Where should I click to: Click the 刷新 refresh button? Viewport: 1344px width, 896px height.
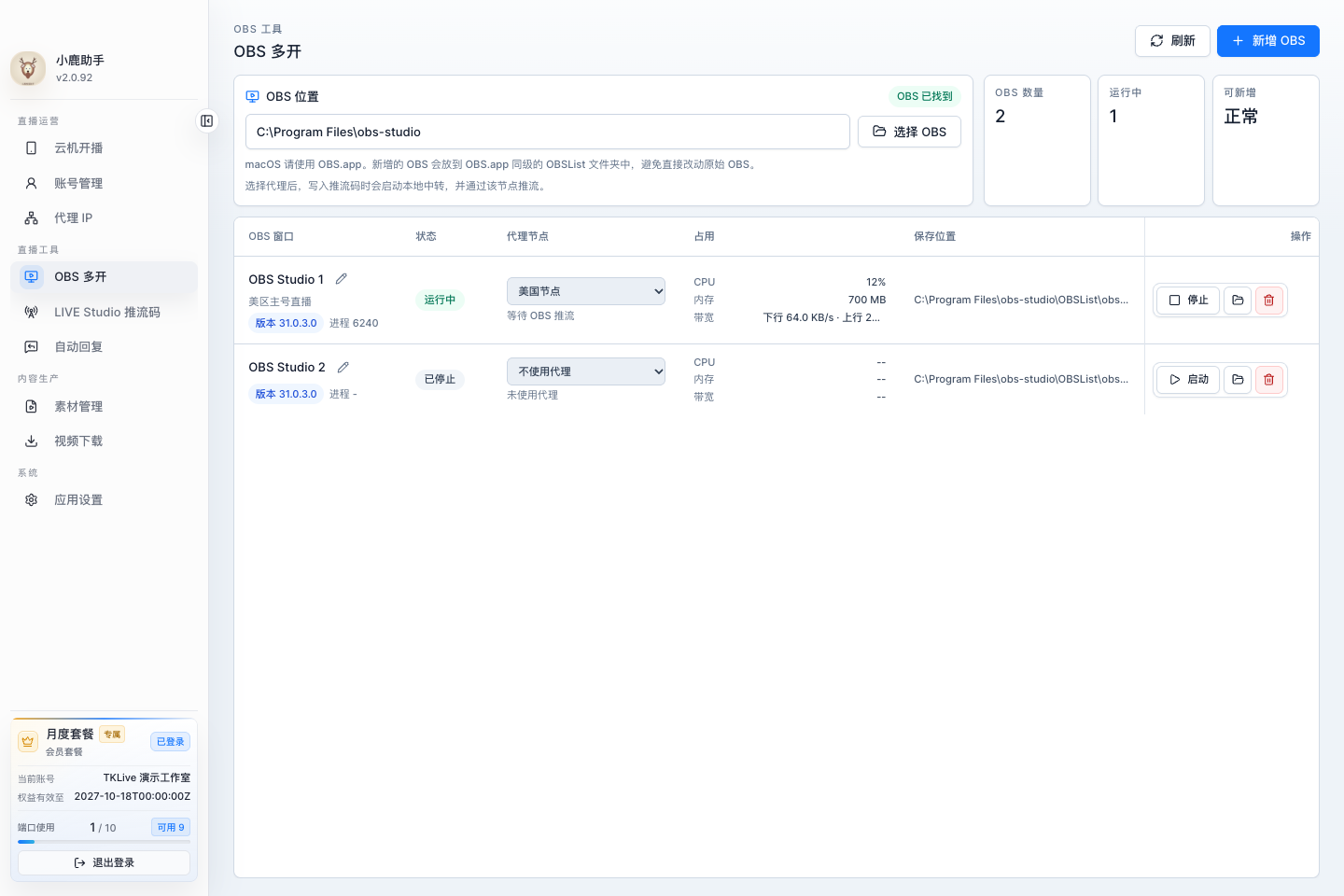pyautogui.click(x=1172, y=41)
